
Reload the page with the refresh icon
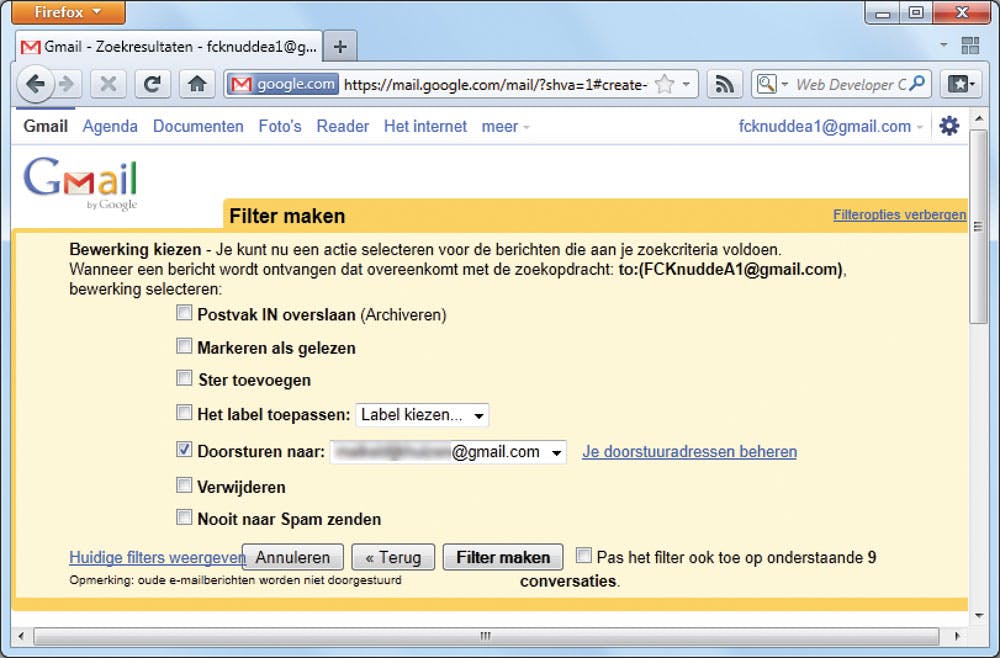pos(152,84)
